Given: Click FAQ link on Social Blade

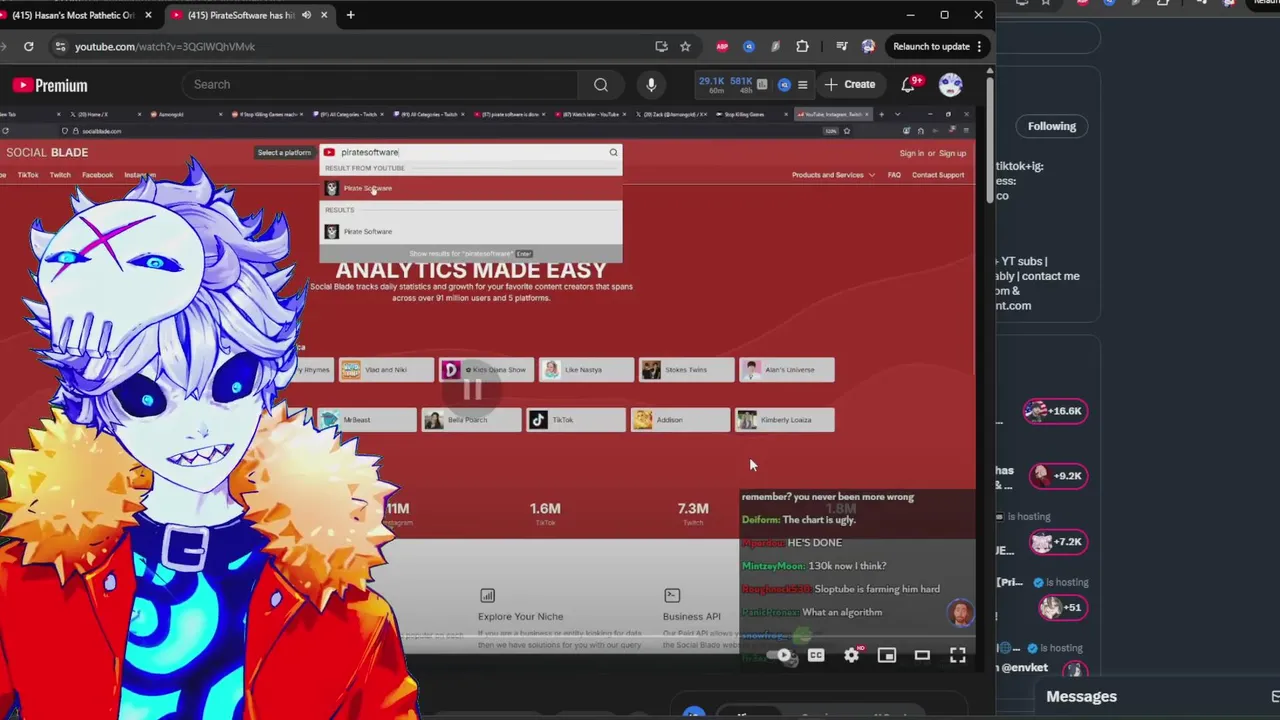Looking at the screenshot, I should point(894,175).
